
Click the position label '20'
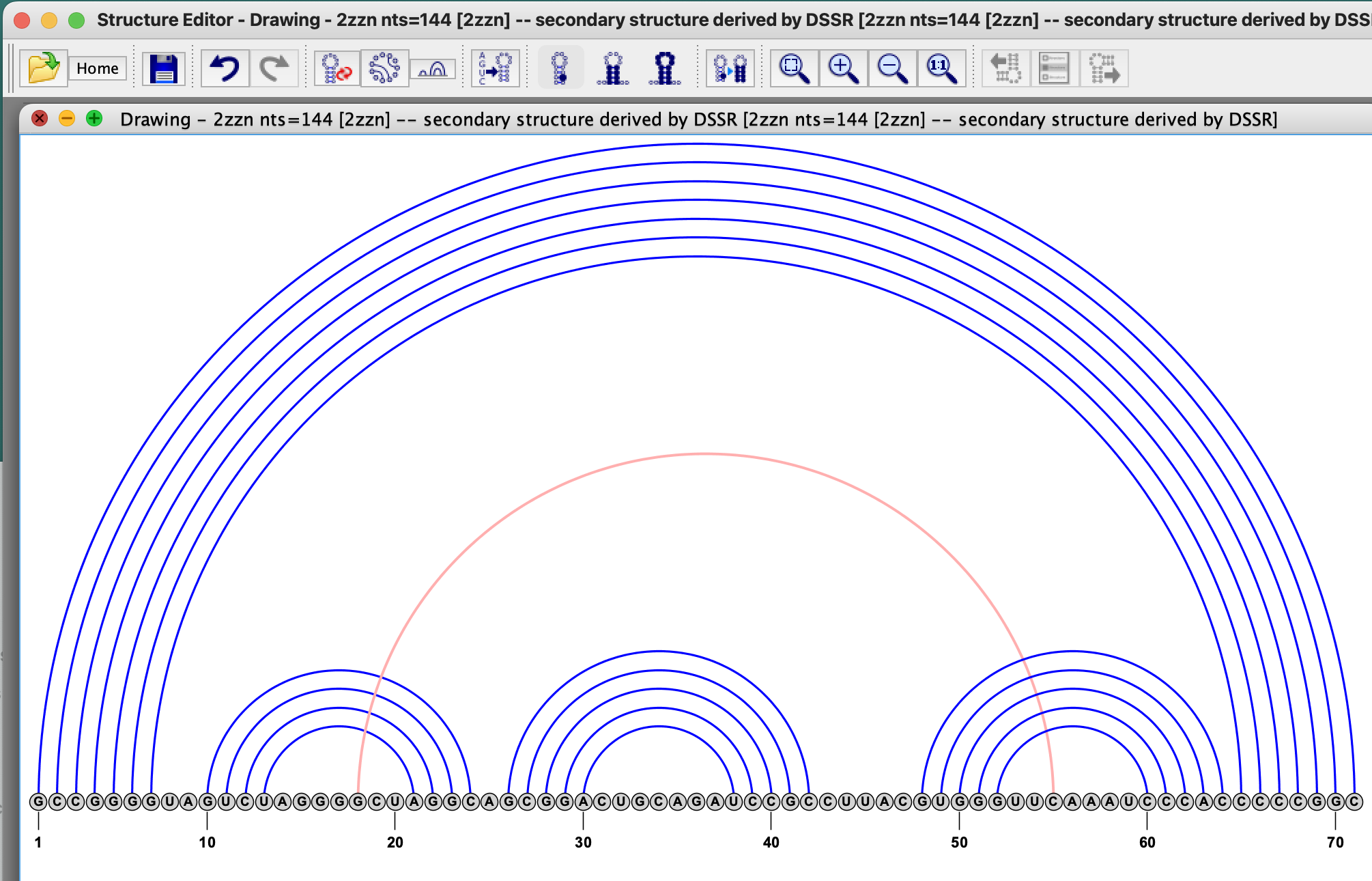click(395, 842)
